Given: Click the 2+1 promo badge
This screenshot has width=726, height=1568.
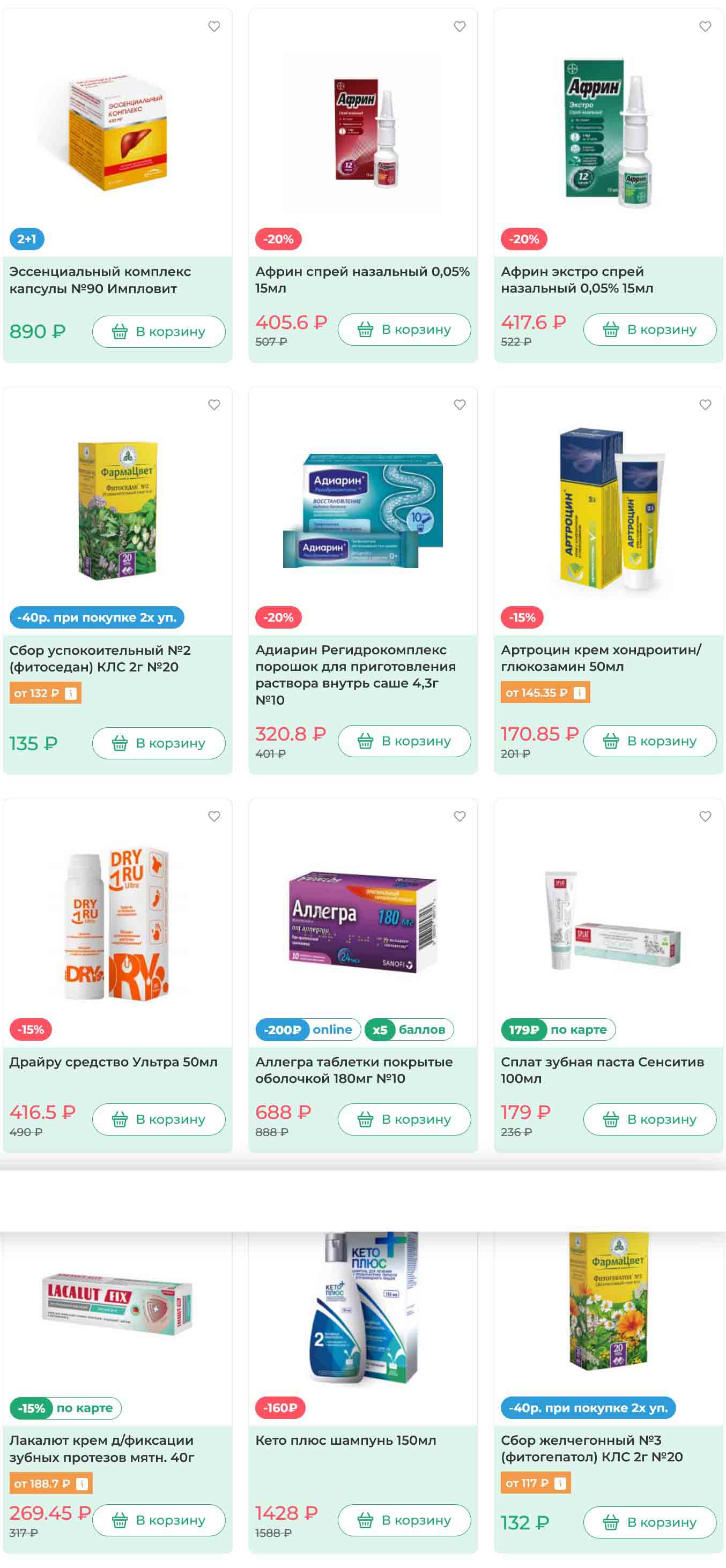Looking at the screenshot, I should click(27, 239).
